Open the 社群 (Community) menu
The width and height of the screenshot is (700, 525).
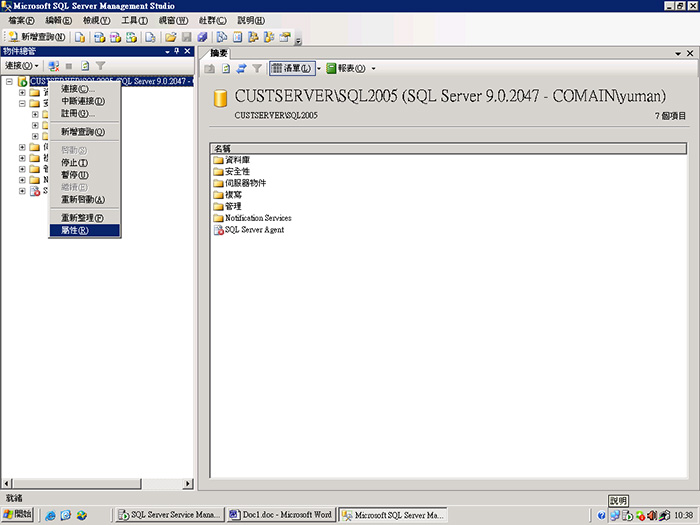coord(212,21)
